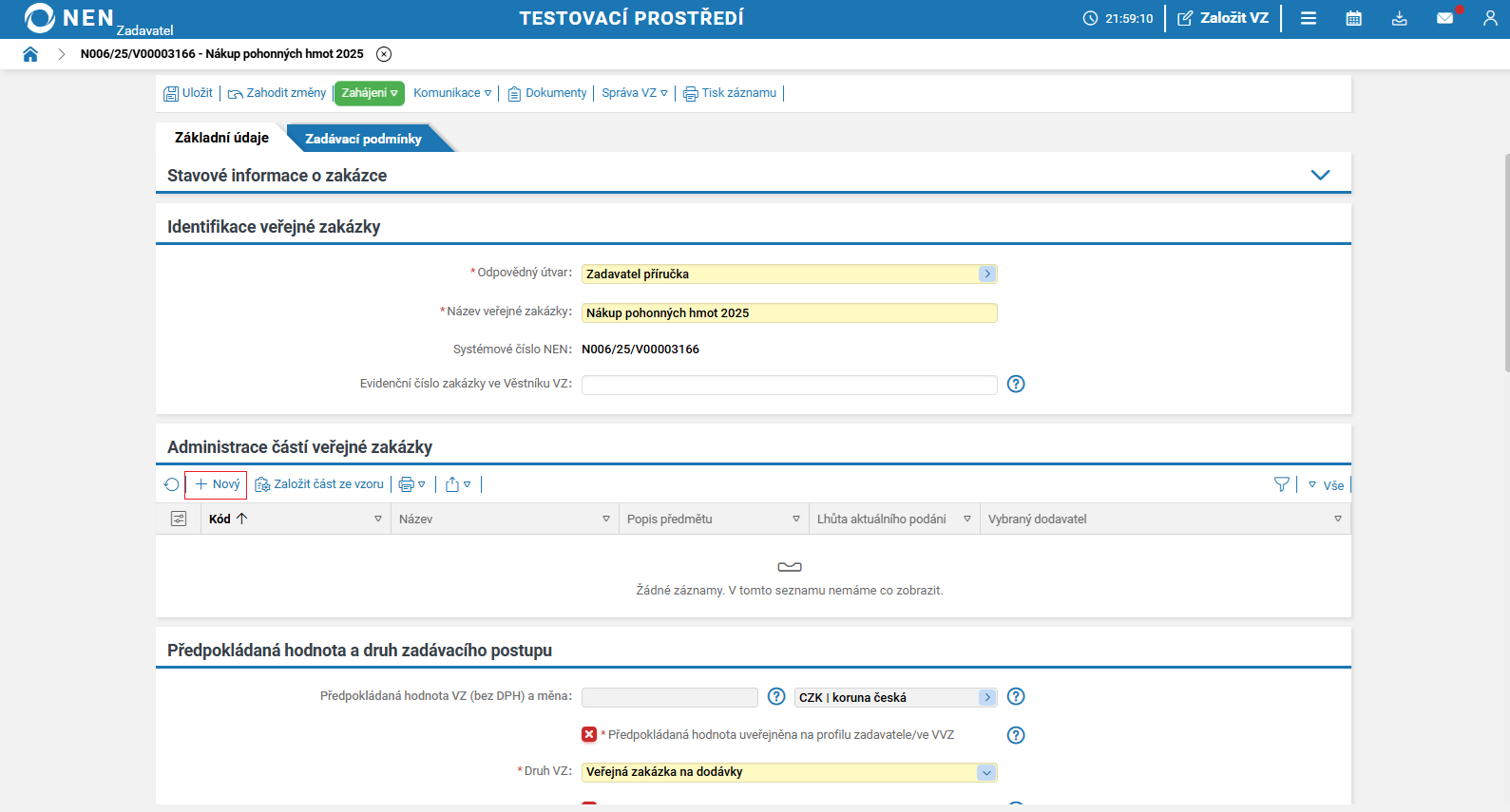Open the calendar icon in header

click(x=1353, y=18)
